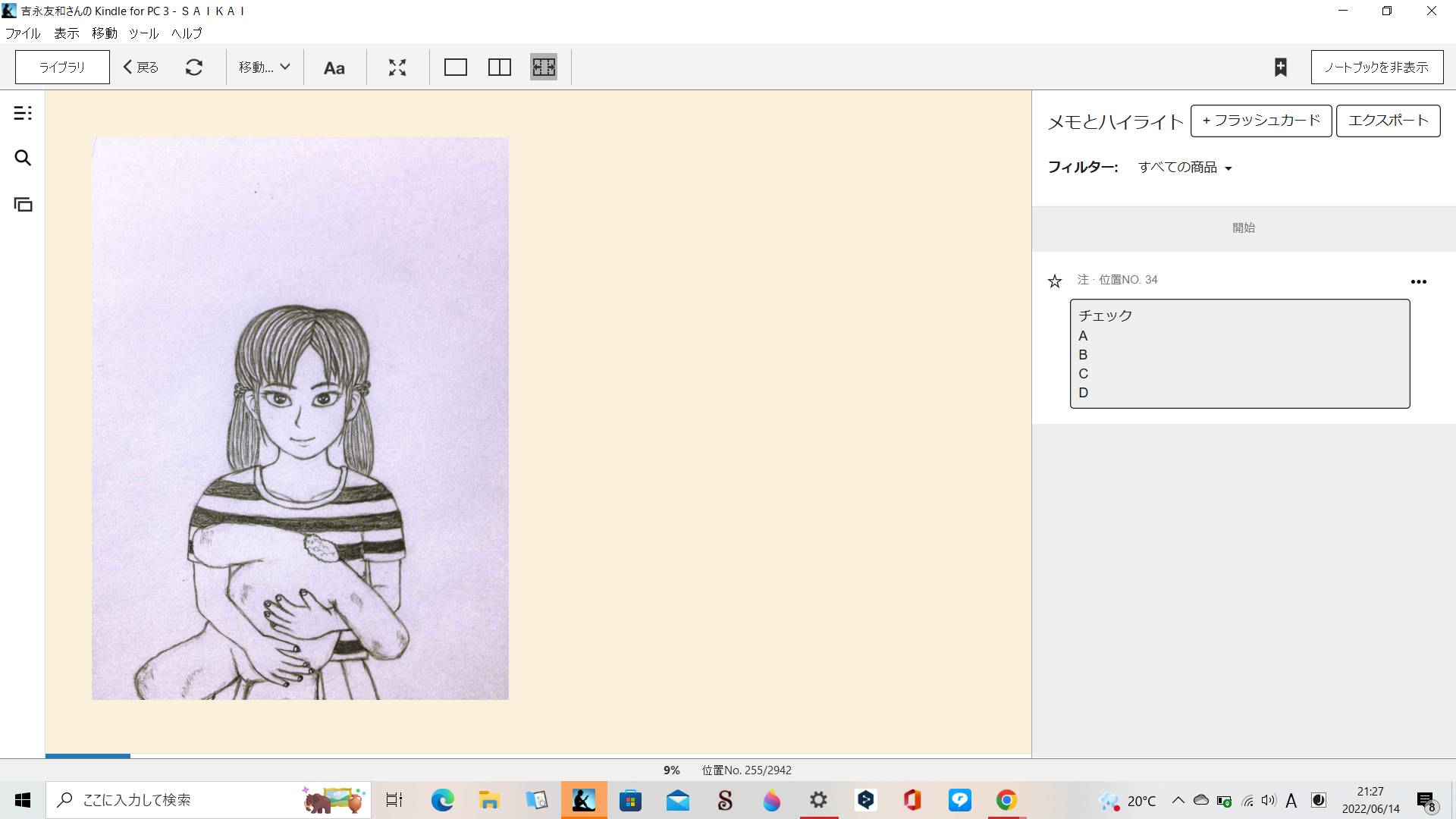Open the 表示 menu

[x=67, y=33]
